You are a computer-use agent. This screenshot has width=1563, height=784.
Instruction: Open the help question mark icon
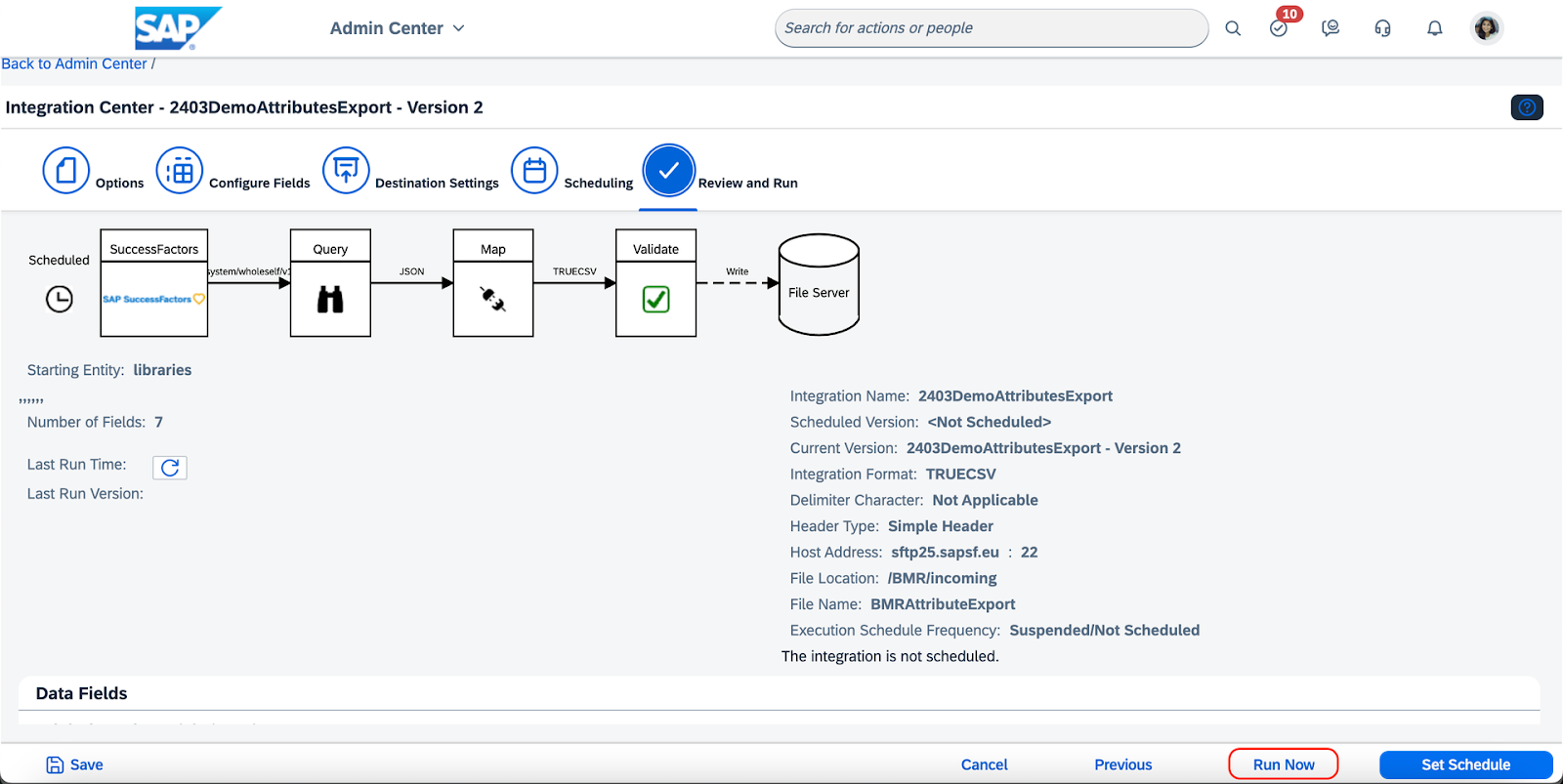click(1527, 107)
